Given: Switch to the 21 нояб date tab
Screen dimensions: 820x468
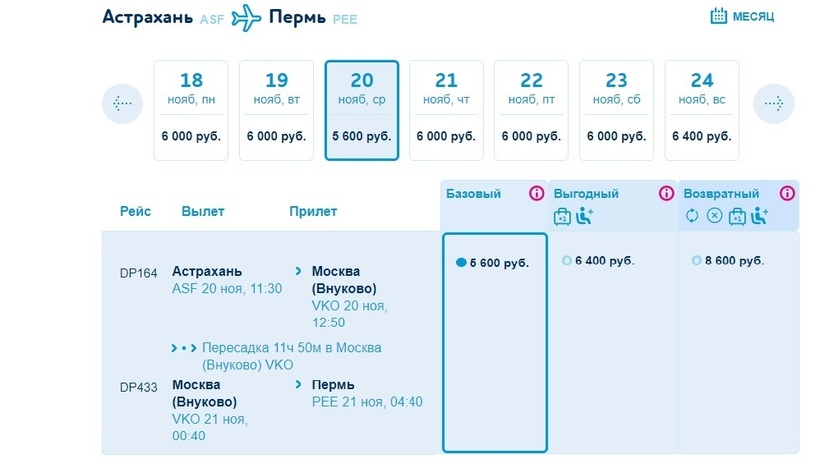Looking at the screenshot, I should click(x=446, y=110).
